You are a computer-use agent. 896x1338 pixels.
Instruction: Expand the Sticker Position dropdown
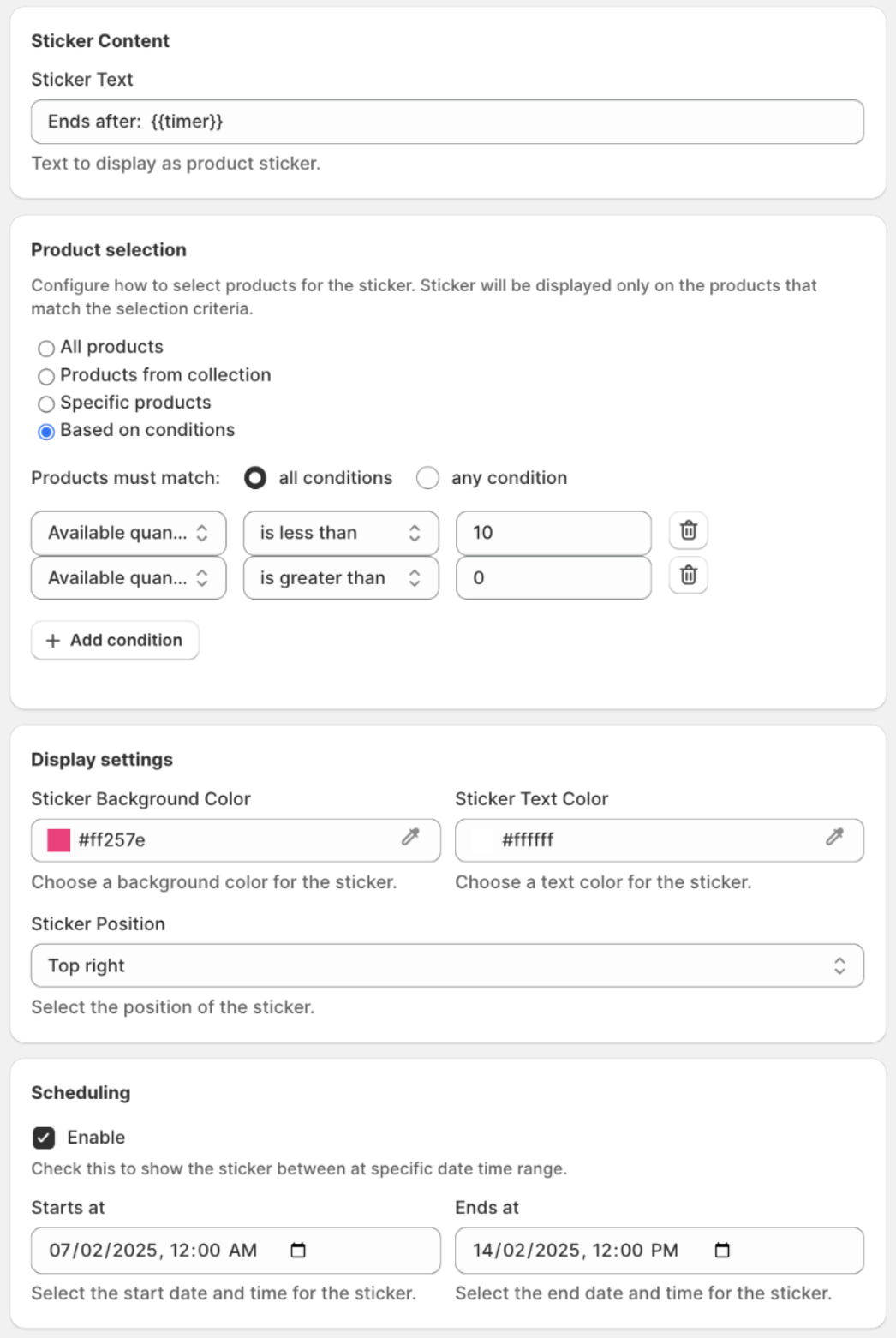coord(446,965)
